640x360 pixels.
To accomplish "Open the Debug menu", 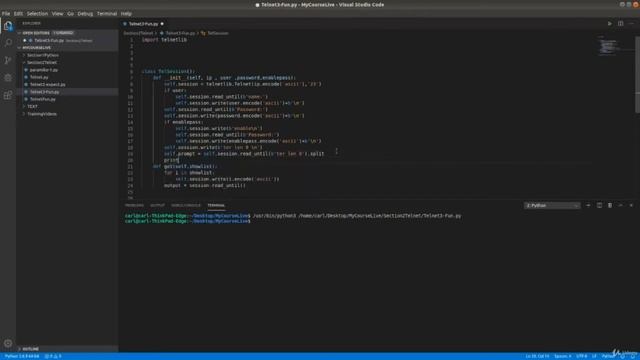I will click(85, 13).
